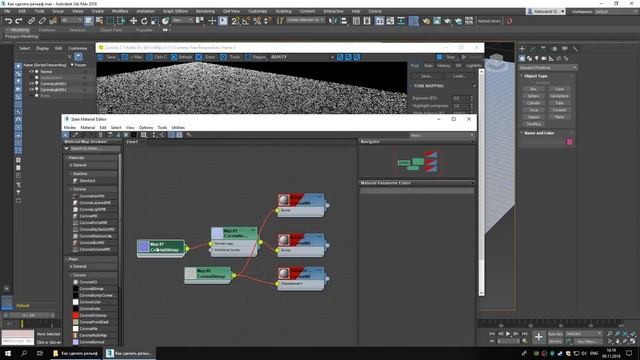The height and width of the screenshot is (360, 640).
Task: Click Refresh icon in Corona frame buffer
Action: pyautogui.click(x=174, y=57)
